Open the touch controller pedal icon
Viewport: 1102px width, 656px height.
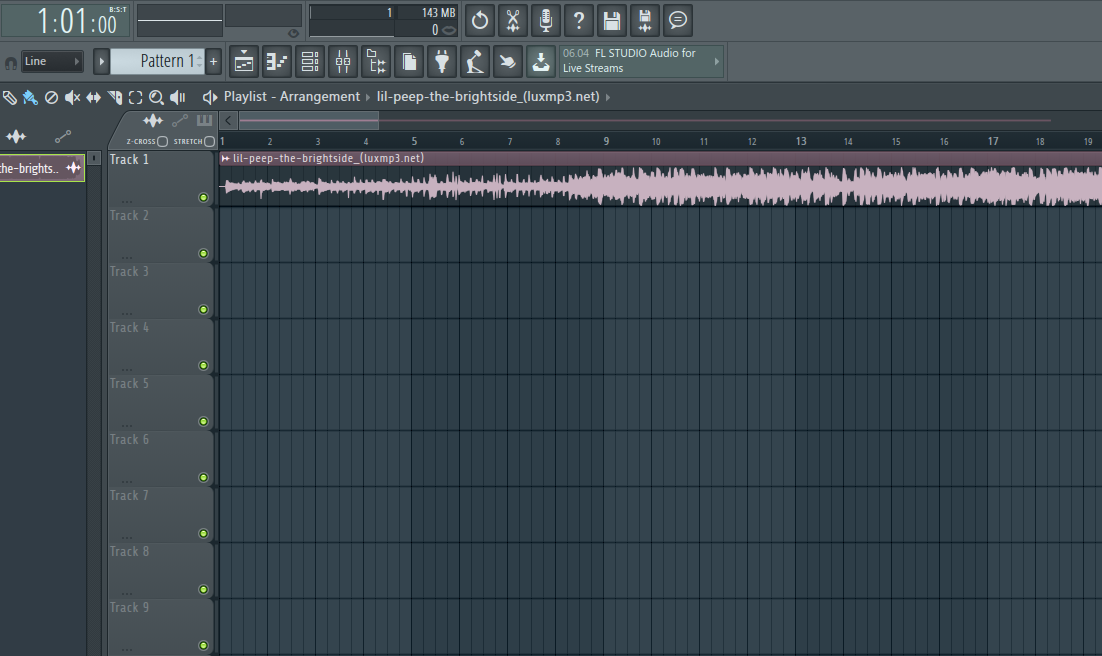[x=475, y=62]
